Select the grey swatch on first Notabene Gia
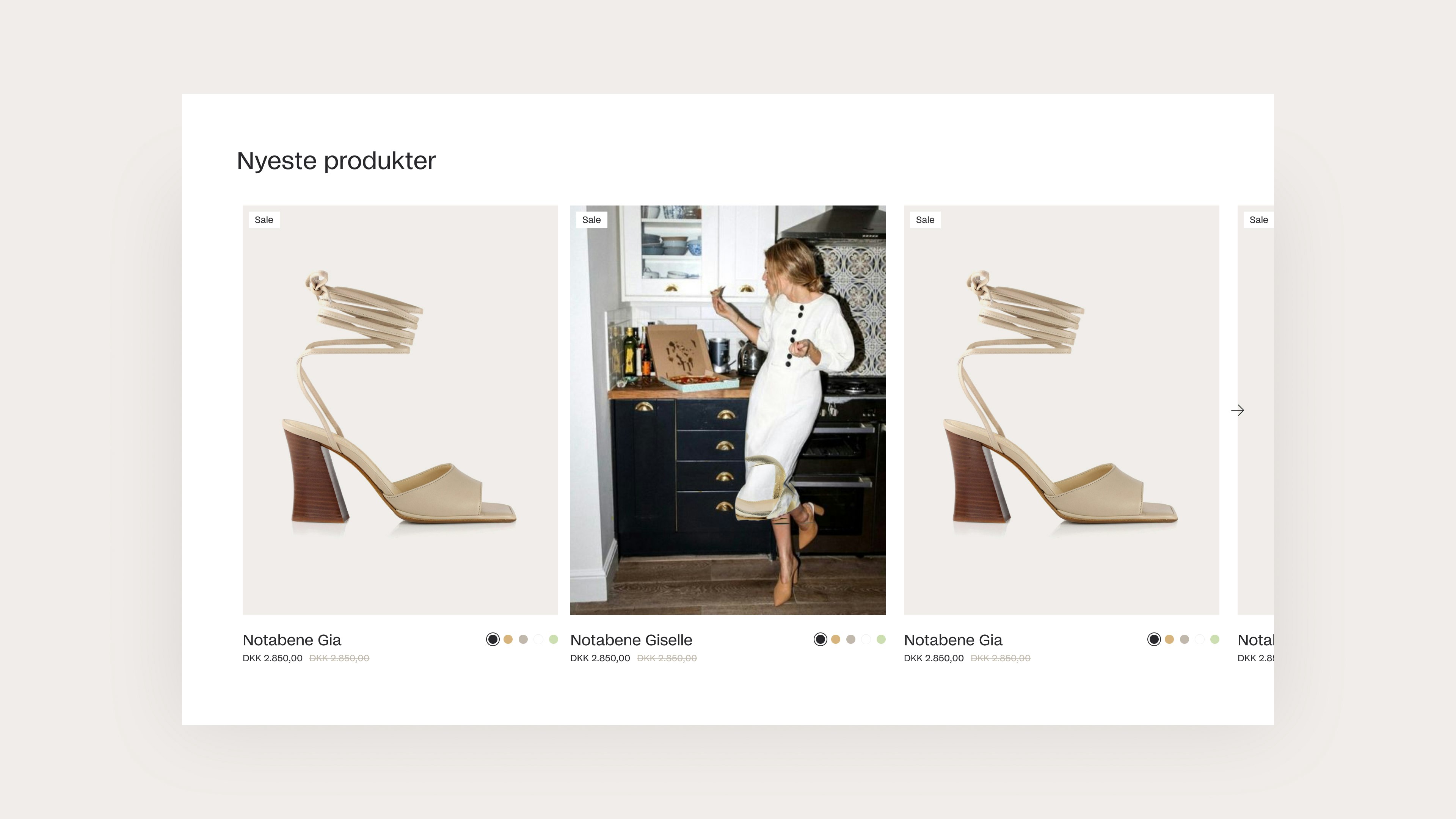Image resolution: width=1456 pixels, height=819 pixels. tap(523, 639)
